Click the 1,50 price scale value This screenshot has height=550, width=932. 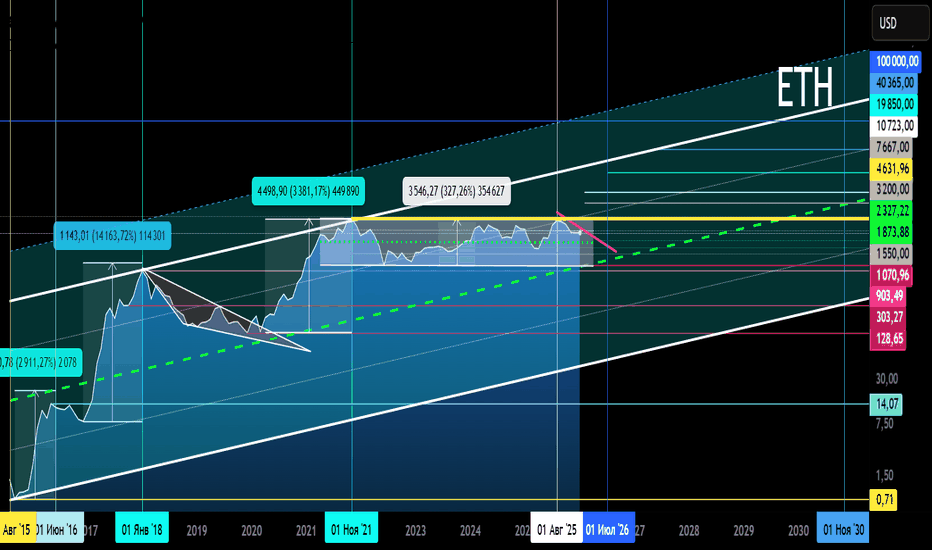coord(884,475)
